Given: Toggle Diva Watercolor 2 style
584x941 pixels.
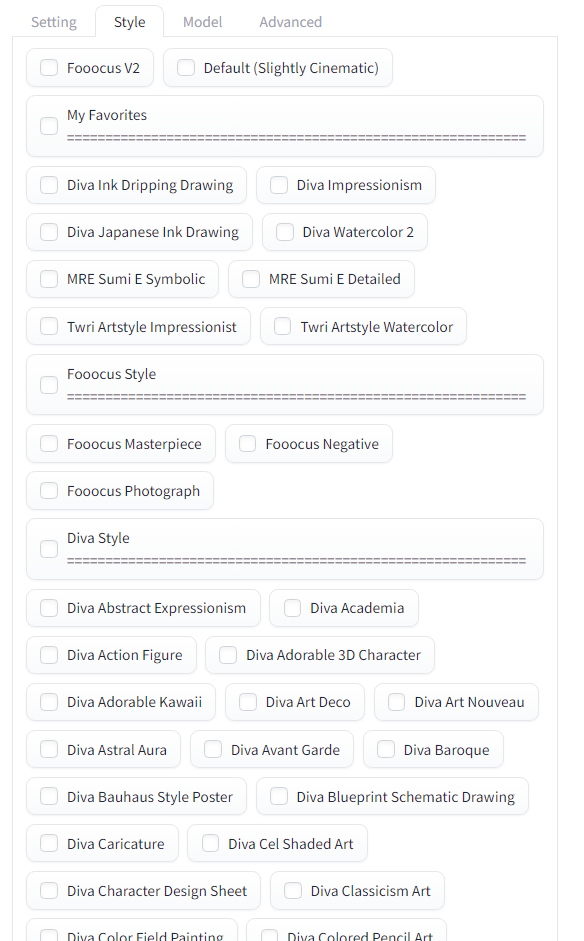Looking at the screenshot, I should 287,231.
